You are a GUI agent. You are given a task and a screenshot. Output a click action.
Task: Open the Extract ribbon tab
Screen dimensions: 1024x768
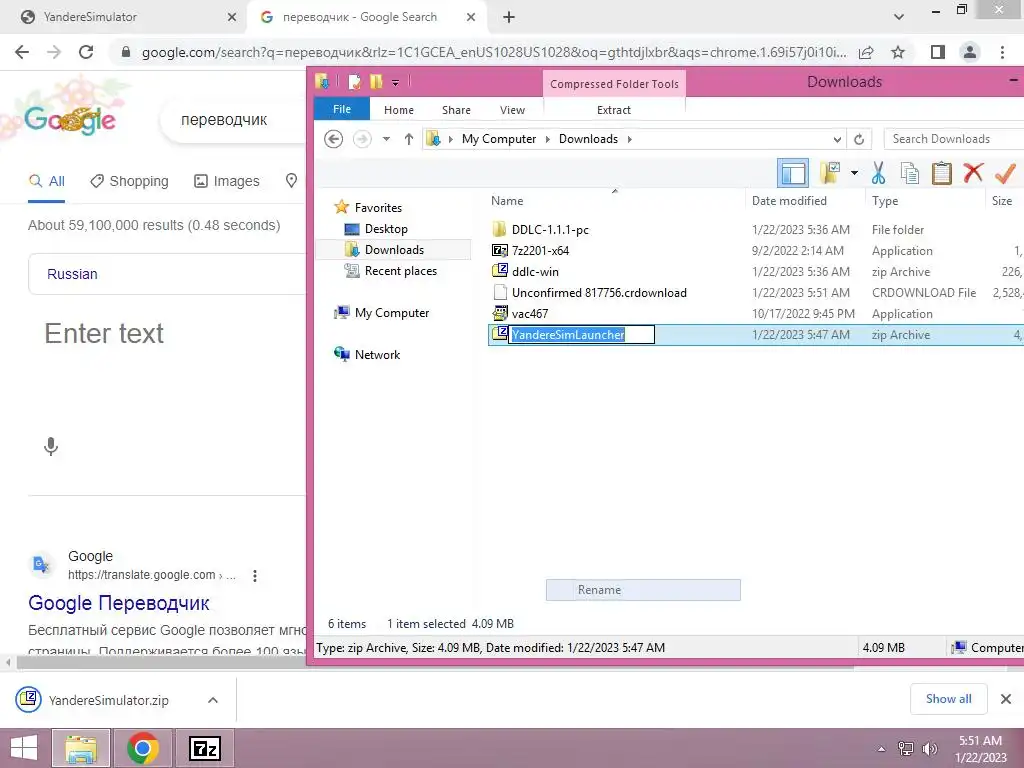614,110
